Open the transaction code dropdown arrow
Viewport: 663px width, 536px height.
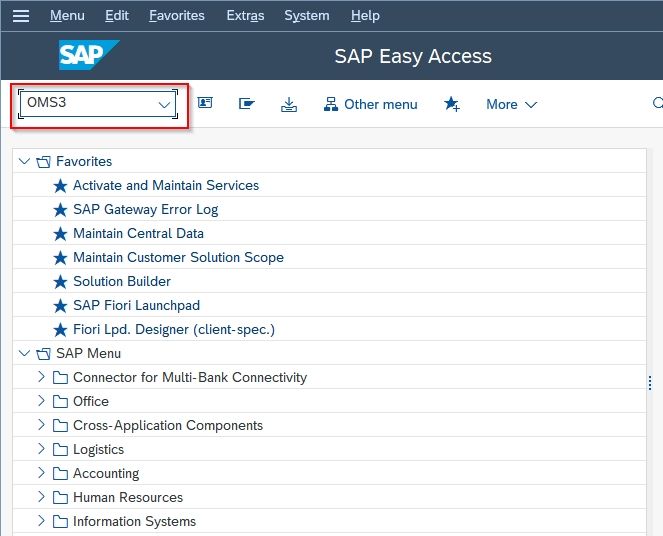click(x=164, y=104)
